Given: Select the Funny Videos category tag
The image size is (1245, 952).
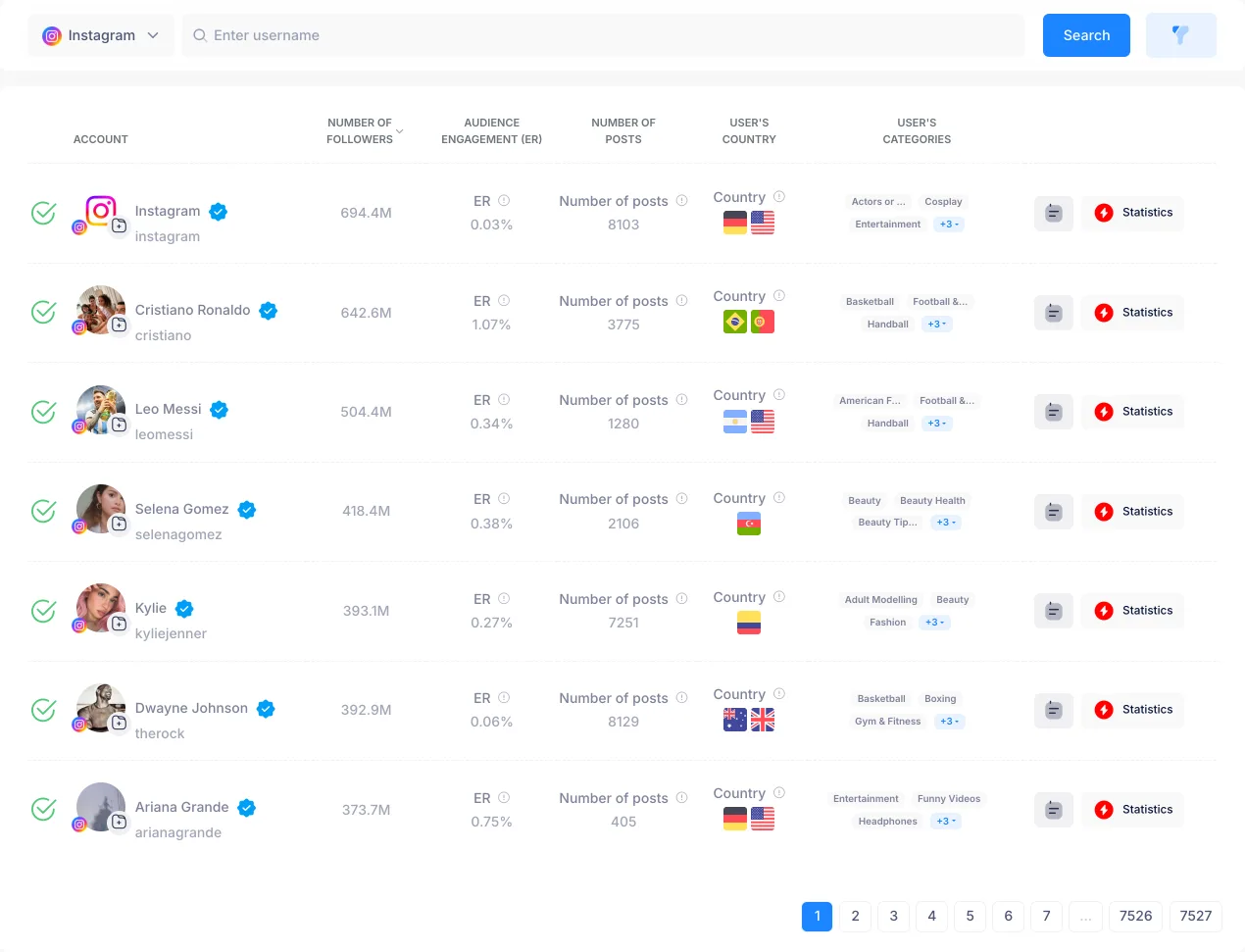Looking at the screenshot, I should tap(949, 799).
